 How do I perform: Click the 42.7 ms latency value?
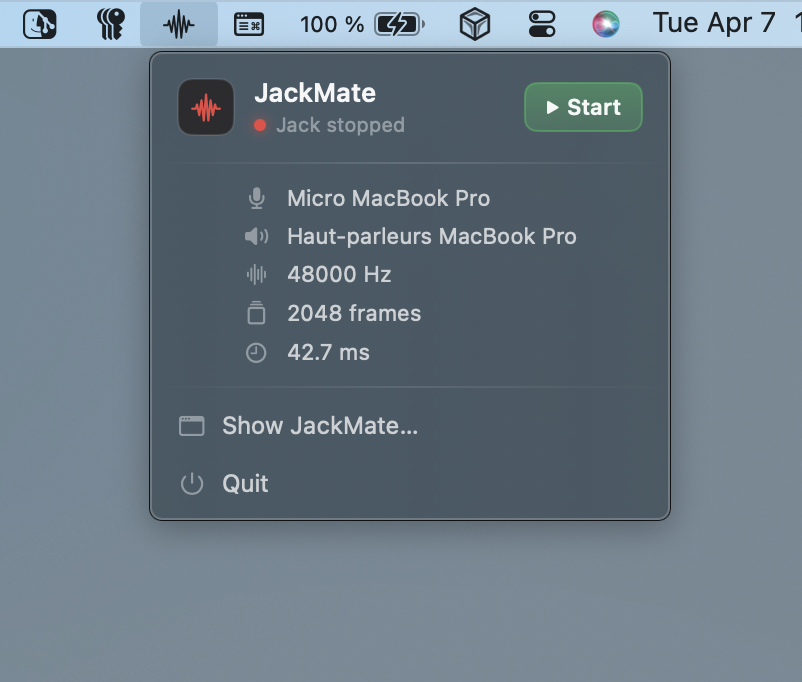(328, 353)
